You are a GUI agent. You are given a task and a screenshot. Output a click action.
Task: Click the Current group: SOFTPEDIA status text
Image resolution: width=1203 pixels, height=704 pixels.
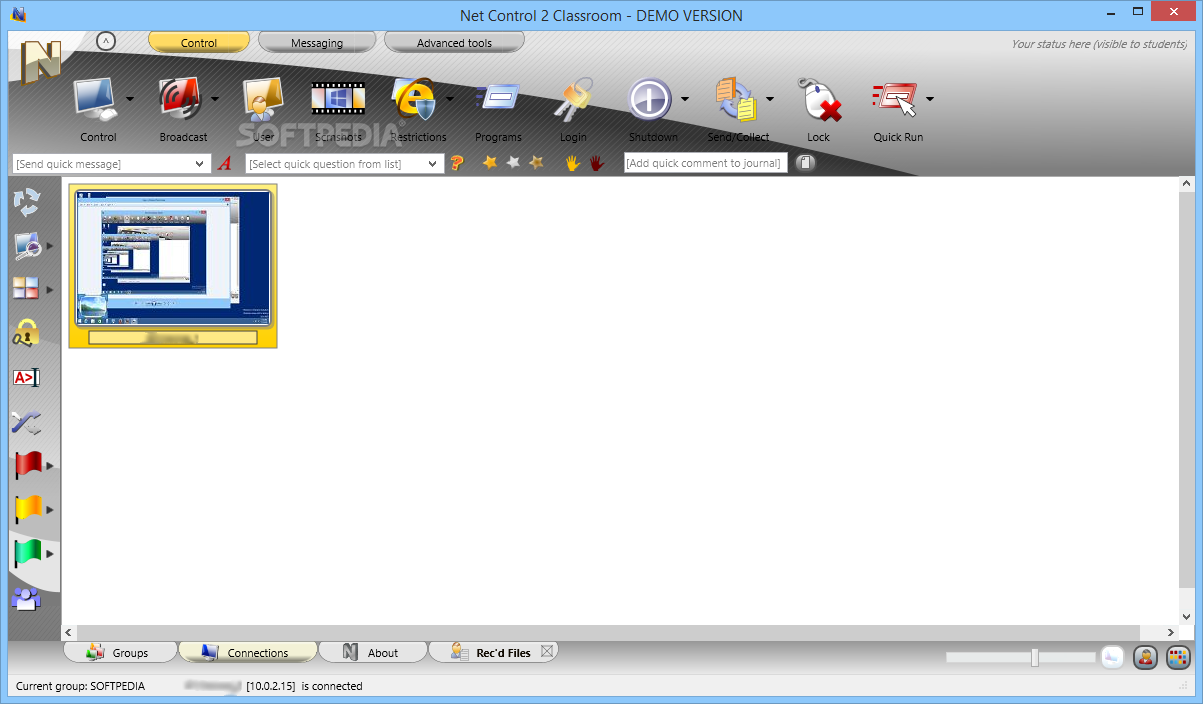[80, 686]
